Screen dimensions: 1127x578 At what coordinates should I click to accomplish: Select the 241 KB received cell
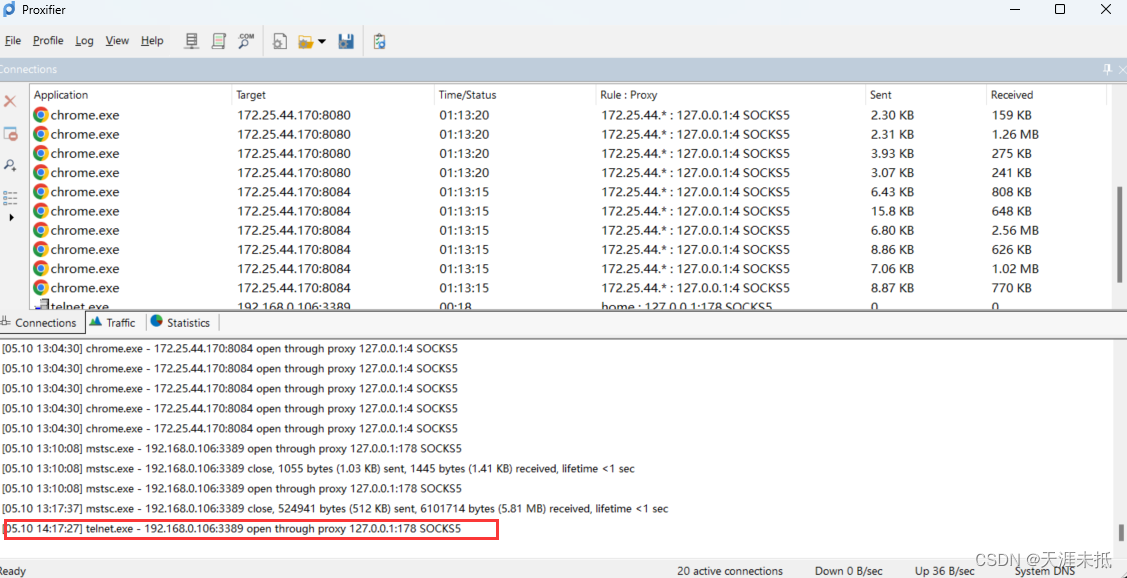click(1011, 173)
